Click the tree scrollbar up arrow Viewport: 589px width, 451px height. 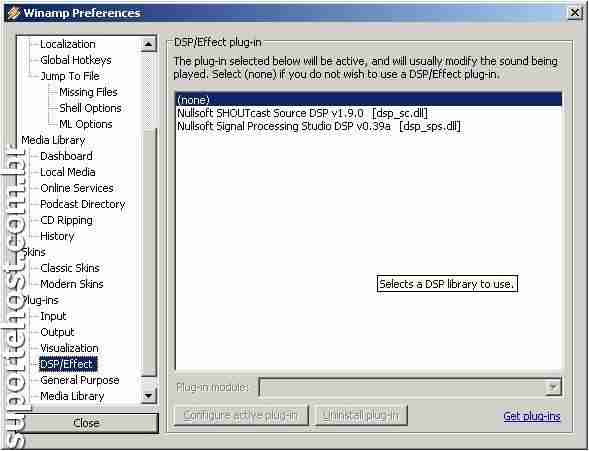[x=148, y=44]
